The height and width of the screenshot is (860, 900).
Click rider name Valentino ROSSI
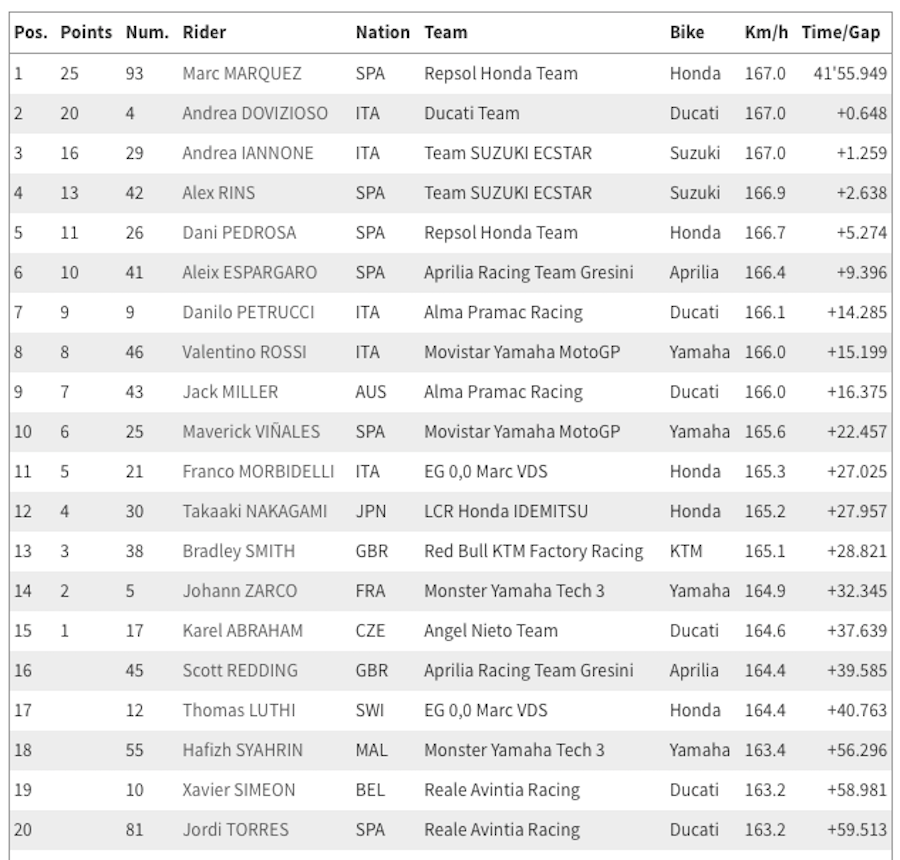[244, 352]
